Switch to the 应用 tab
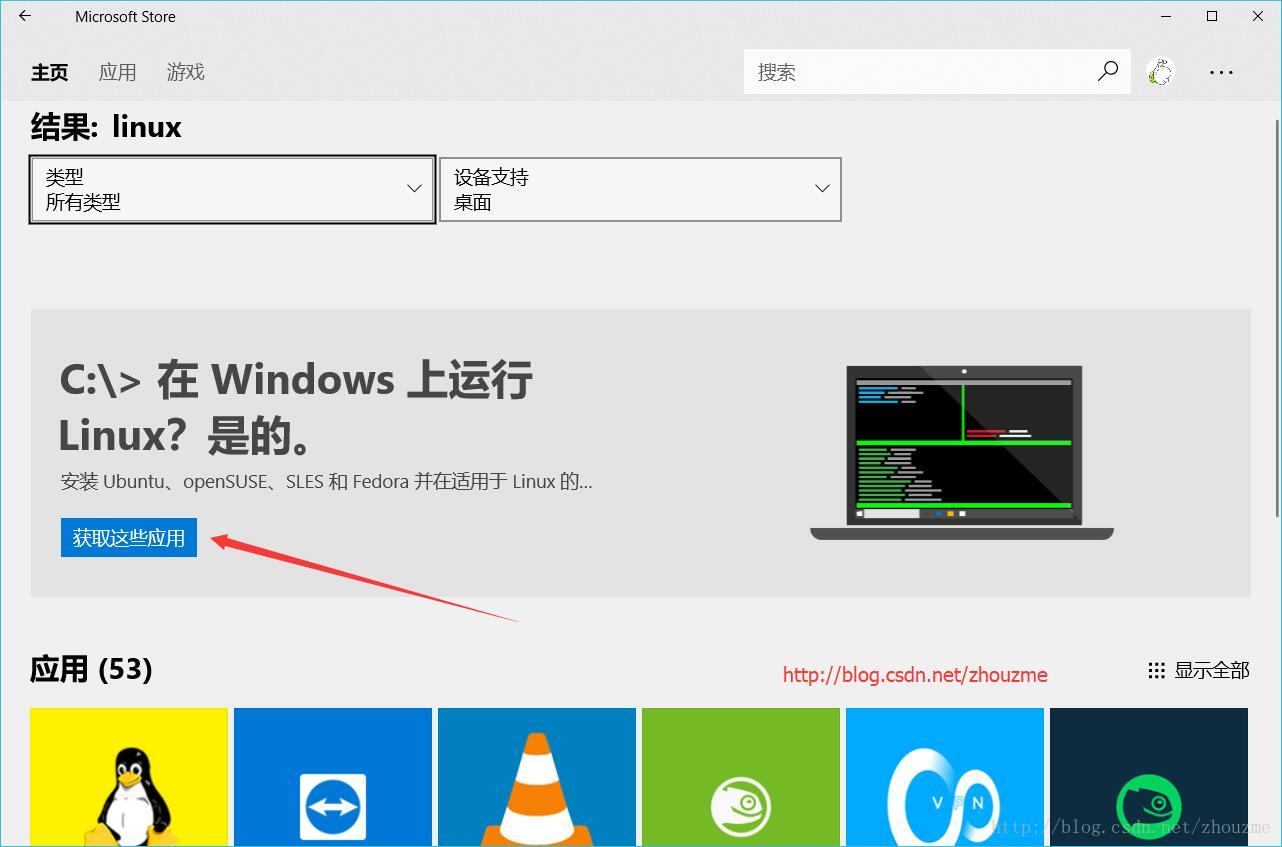 coord(118,72)
